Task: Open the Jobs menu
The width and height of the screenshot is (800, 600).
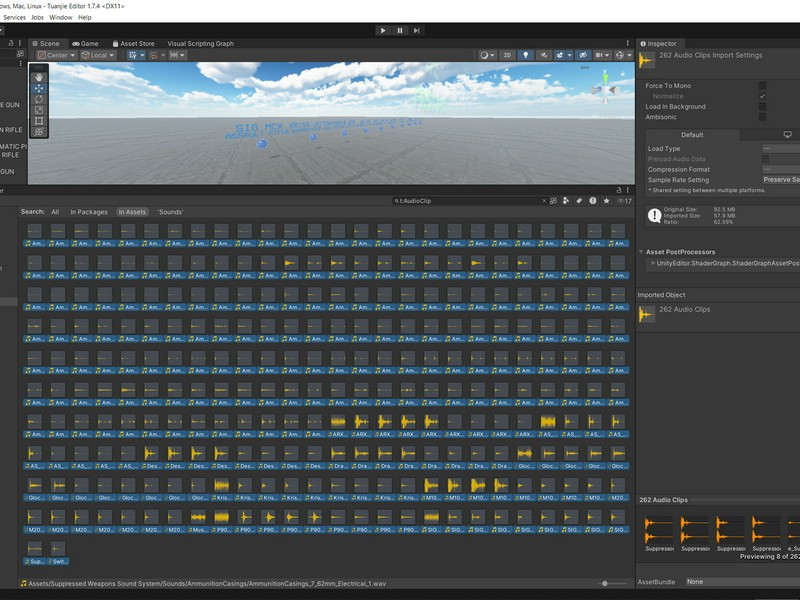Action: [x=37, y=17]
